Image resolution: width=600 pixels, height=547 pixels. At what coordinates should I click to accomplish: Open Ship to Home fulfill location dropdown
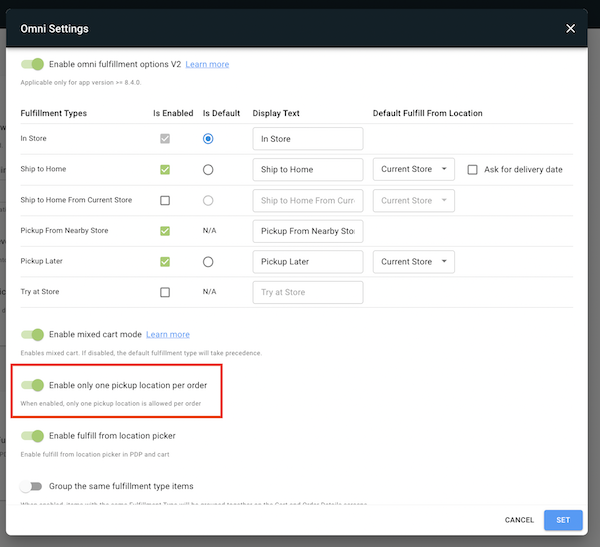414,169
